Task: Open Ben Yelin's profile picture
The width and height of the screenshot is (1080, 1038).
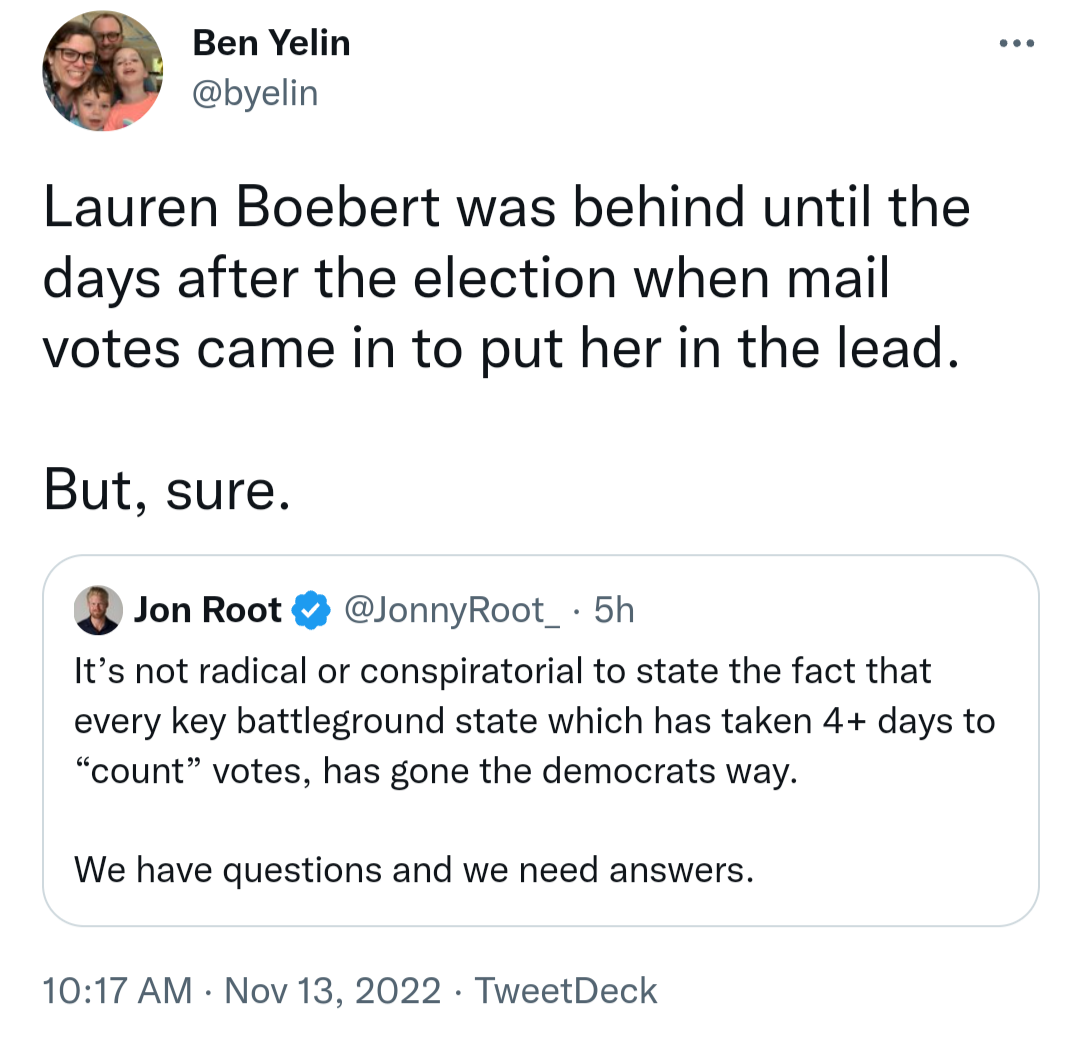Action: (102, 70)
